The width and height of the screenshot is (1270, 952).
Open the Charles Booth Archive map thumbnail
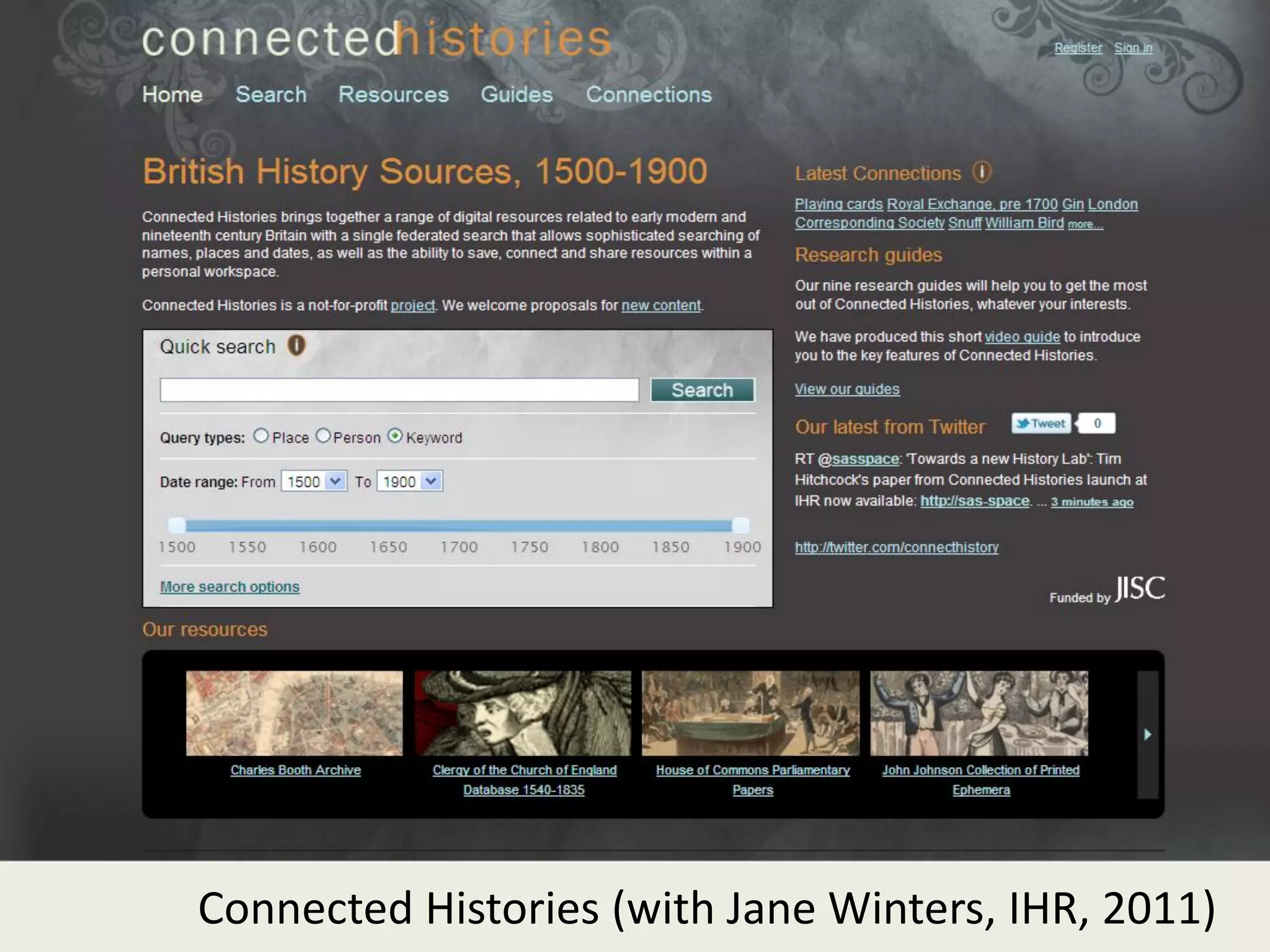pos(295,713)
